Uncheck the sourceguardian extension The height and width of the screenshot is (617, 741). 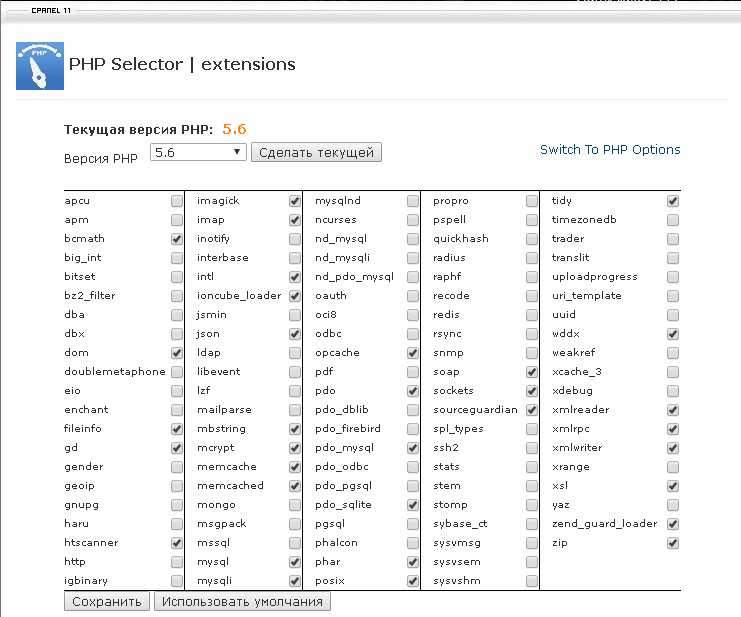coord(532,410)
